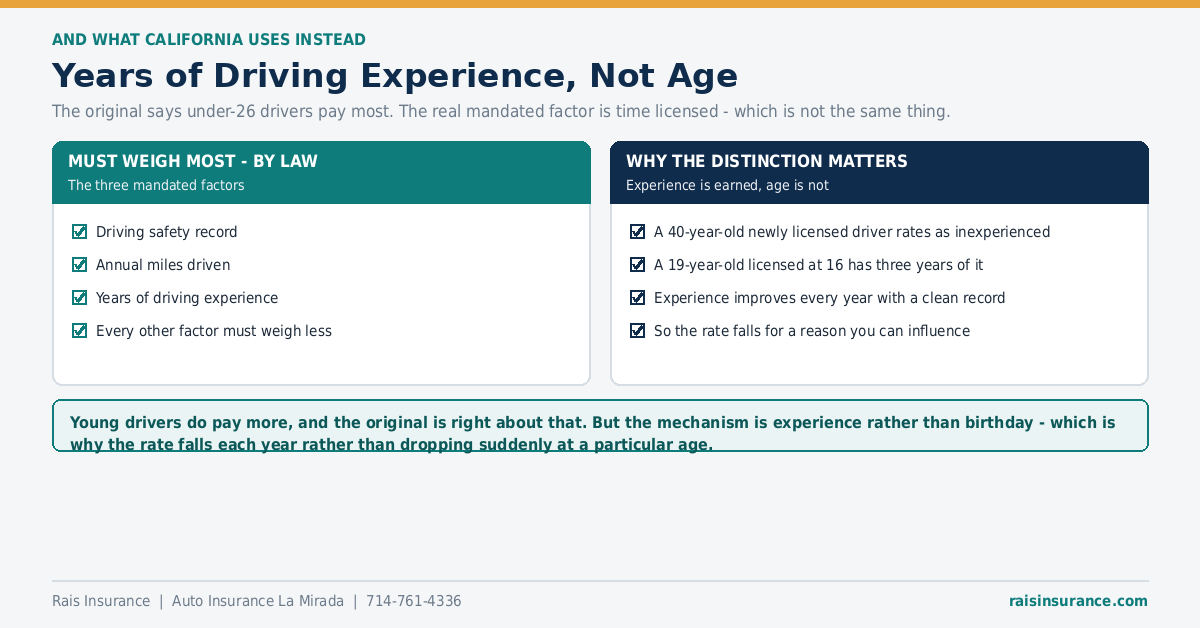
Task: Click the Years of Driving Experience, Not Age heading
Action: [x=395, y=76]
